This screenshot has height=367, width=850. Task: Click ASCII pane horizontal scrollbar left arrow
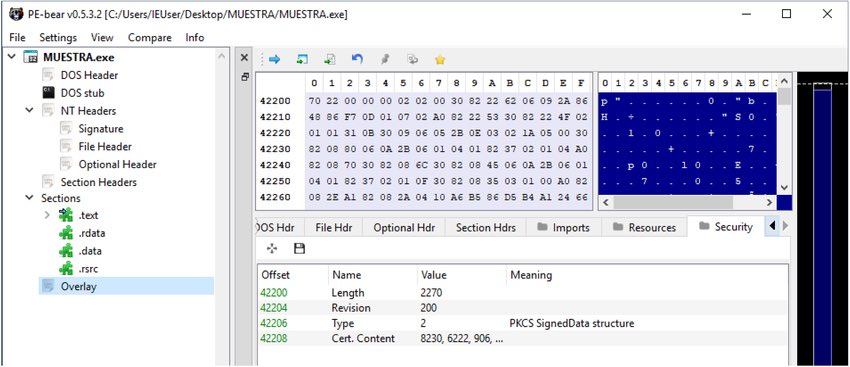[x=606, y=202]
